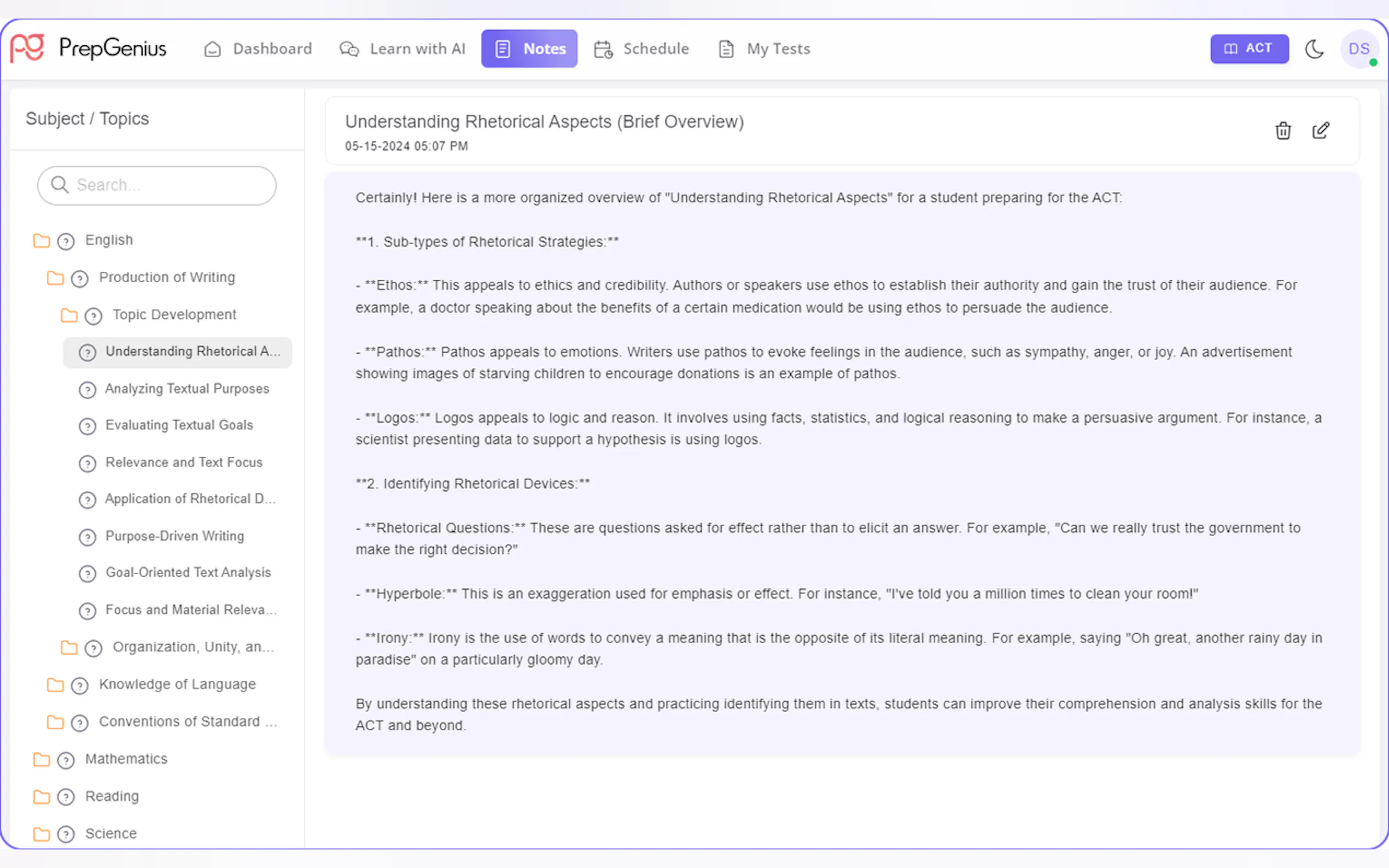1389x868 pixels.
Task: Expand the Knowledge of Language folder
Action: coord(55,685)
